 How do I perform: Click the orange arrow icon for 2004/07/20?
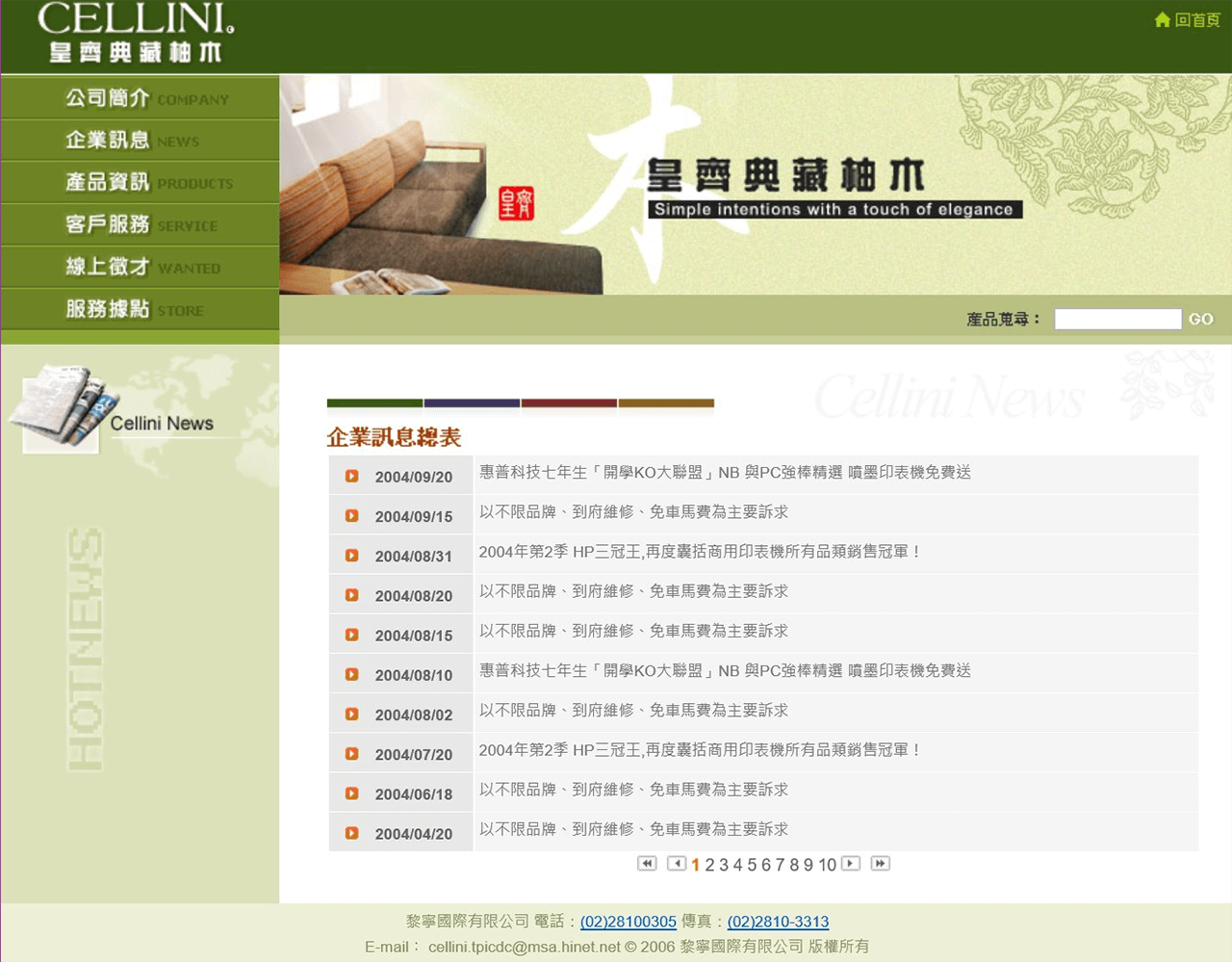click(352, 753)
